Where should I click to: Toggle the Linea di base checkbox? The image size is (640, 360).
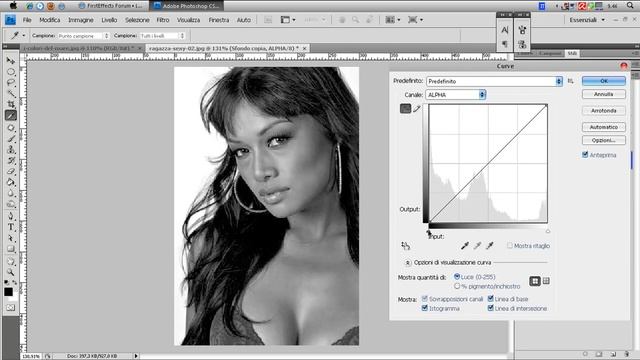pos(491,299)
